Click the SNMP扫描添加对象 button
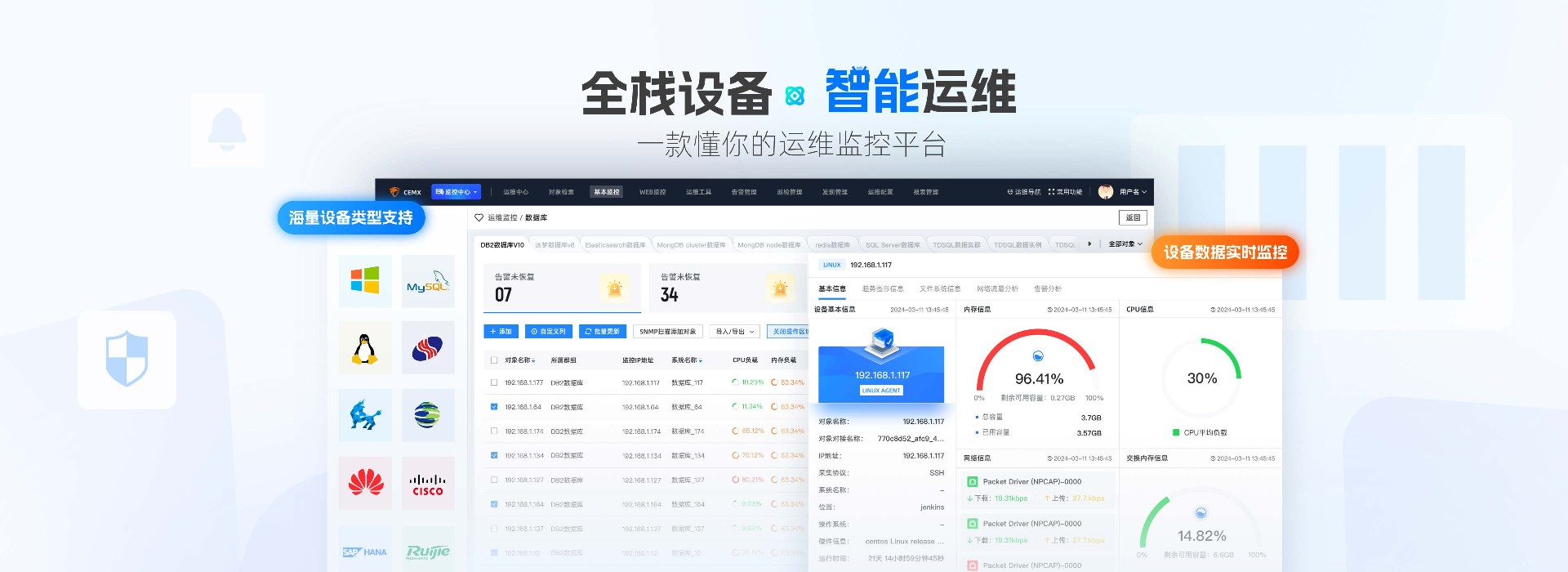The image size is (1568, 572). point(668,332)
